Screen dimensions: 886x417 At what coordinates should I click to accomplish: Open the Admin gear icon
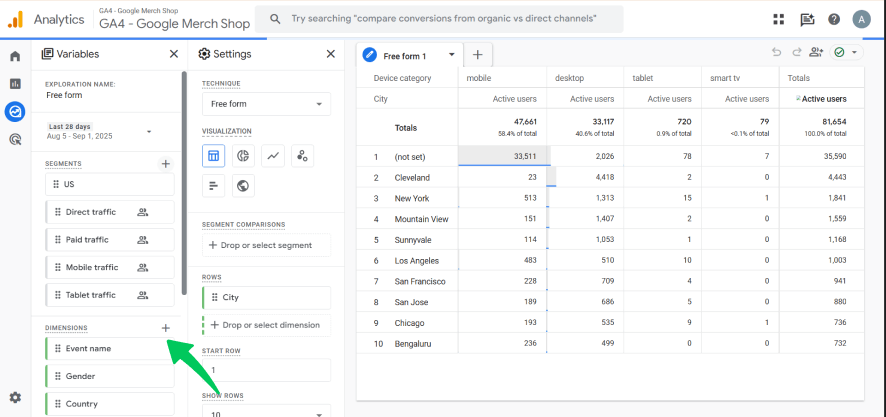[x=15, y=397]
